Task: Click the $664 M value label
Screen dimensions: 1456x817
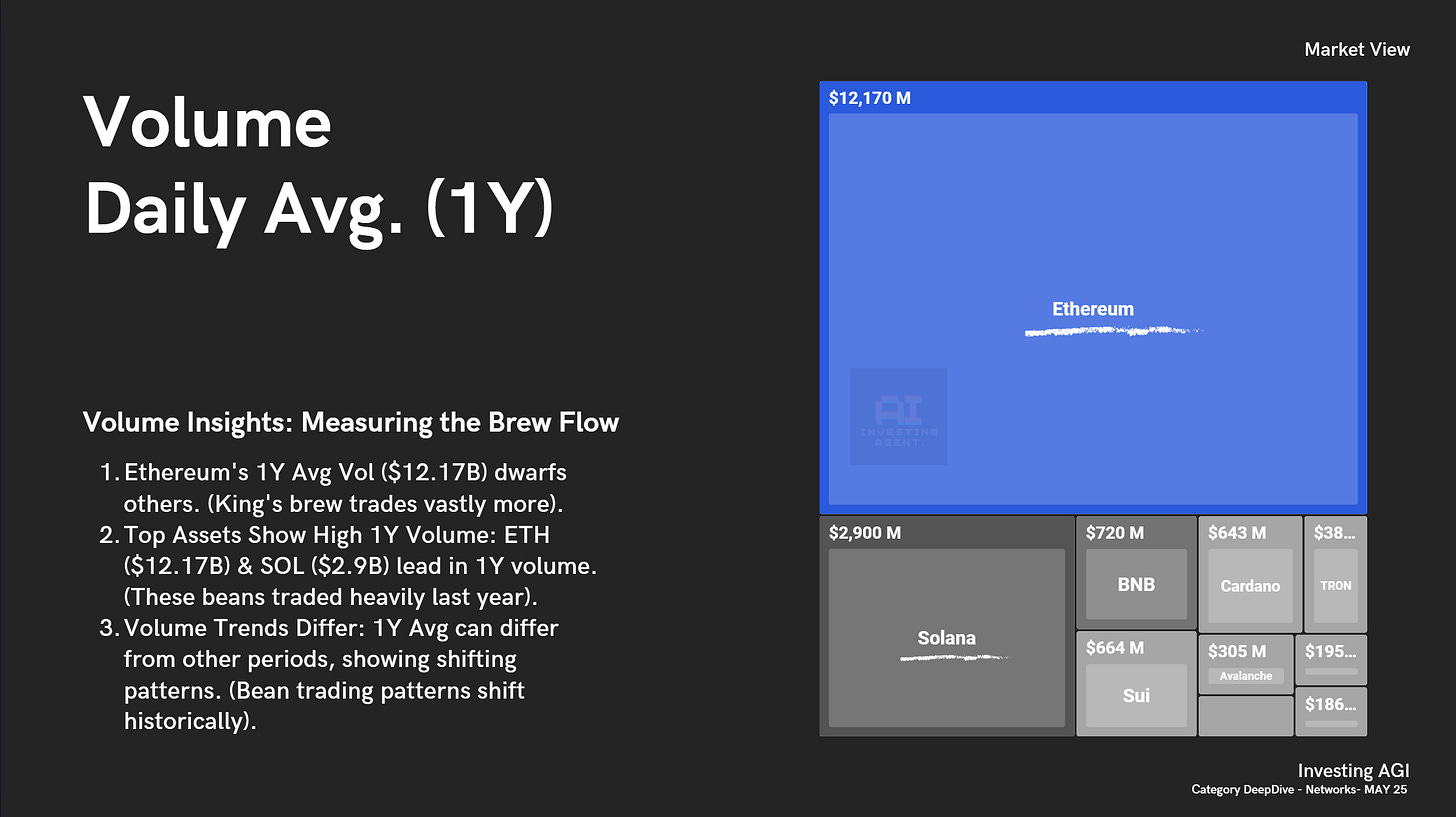Action: click(x=1115, y=648)
